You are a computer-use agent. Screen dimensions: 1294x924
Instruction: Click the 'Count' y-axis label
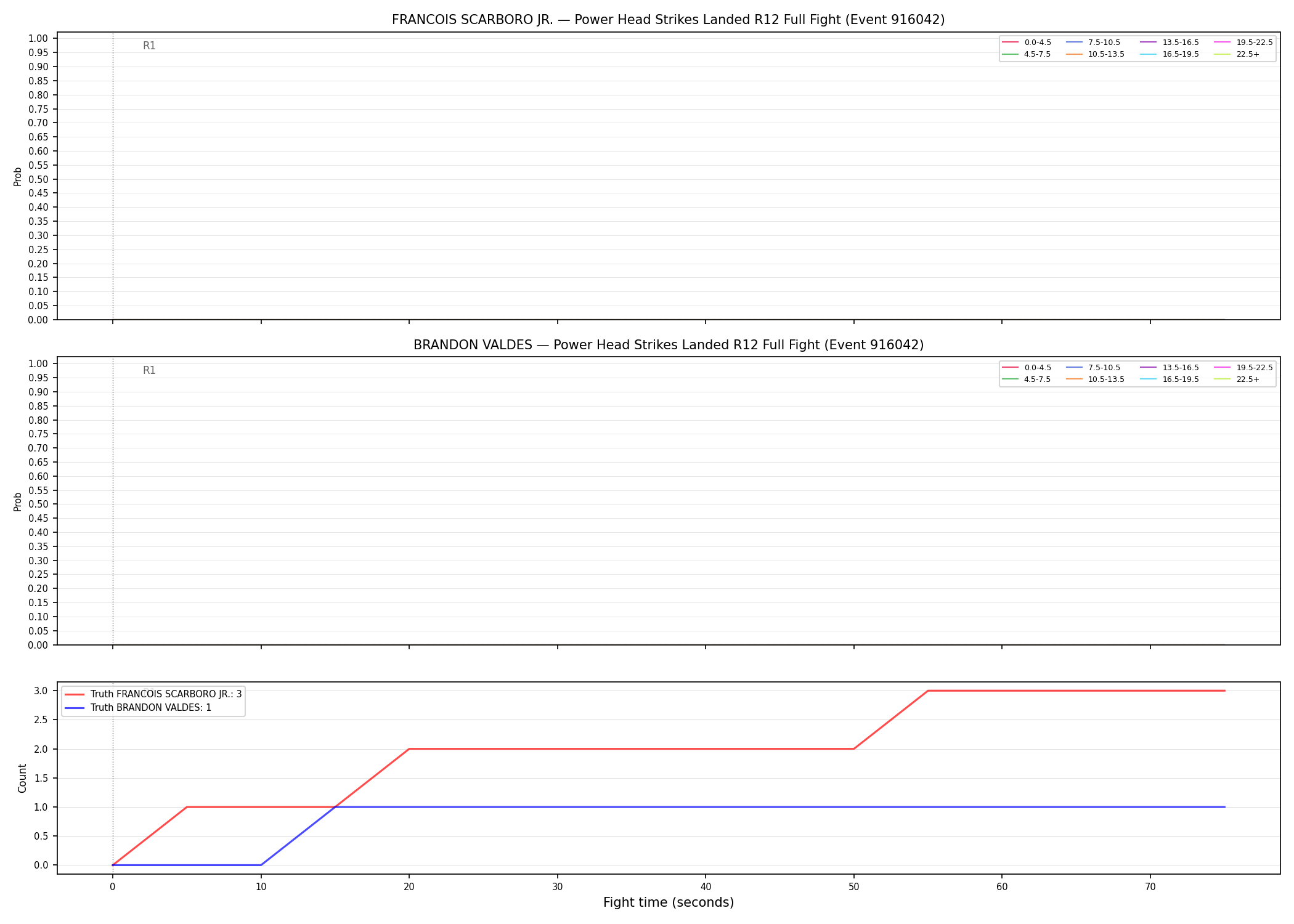point(22,778)
